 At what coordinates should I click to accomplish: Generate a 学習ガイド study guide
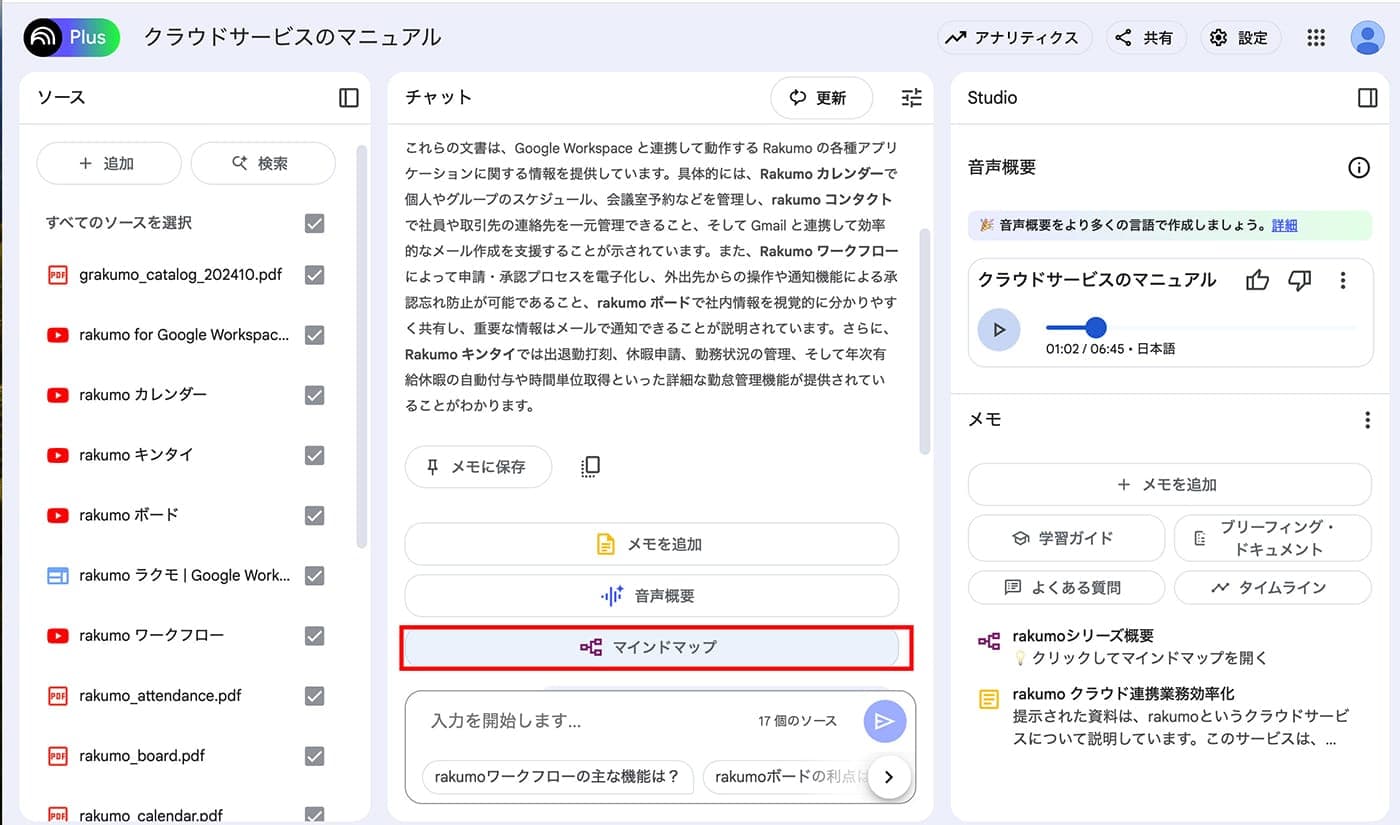pyautogui.click(x=1066, y=538)
